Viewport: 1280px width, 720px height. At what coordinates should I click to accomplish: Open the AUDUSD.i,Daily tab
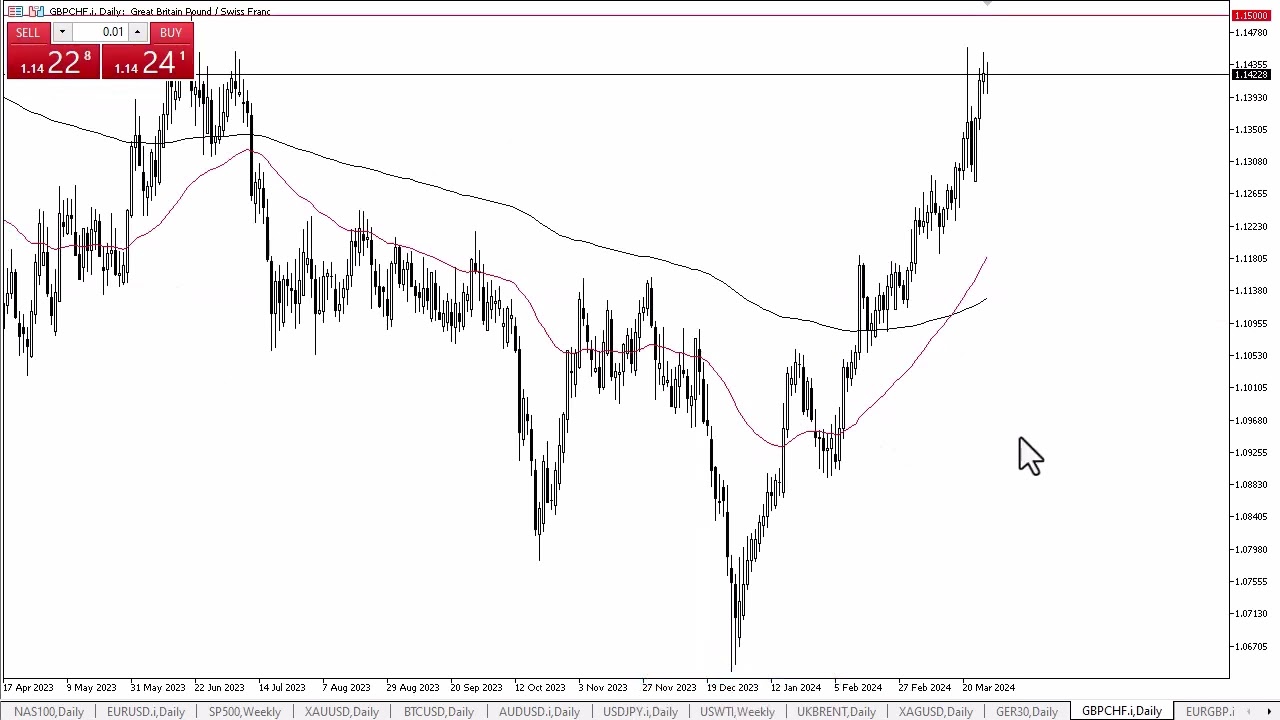pos(539,711)
